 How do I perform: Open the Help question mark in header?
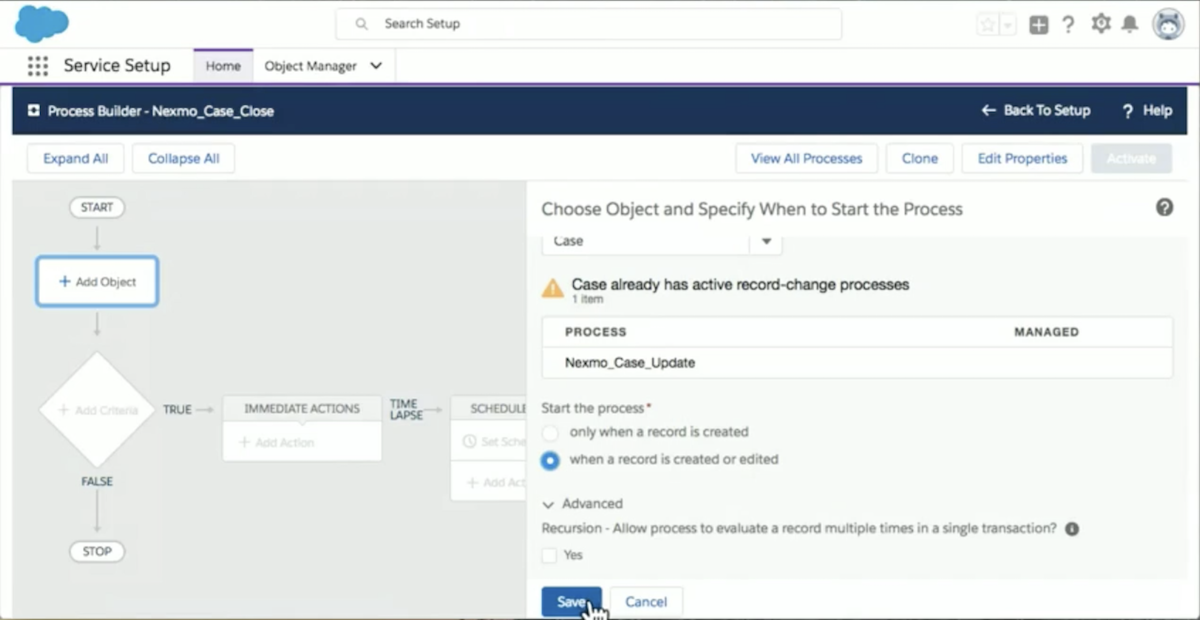click(1068, 25)
